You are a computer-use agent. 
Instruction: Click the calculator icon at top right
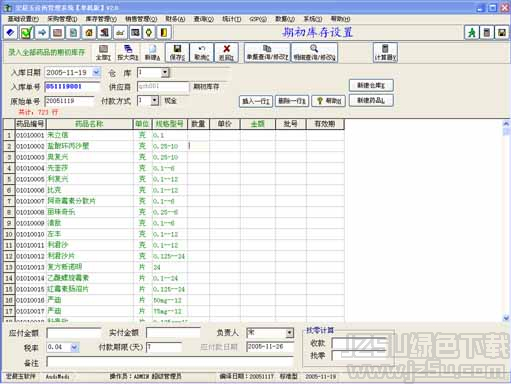pyautogui.click(x=487, y=32)
